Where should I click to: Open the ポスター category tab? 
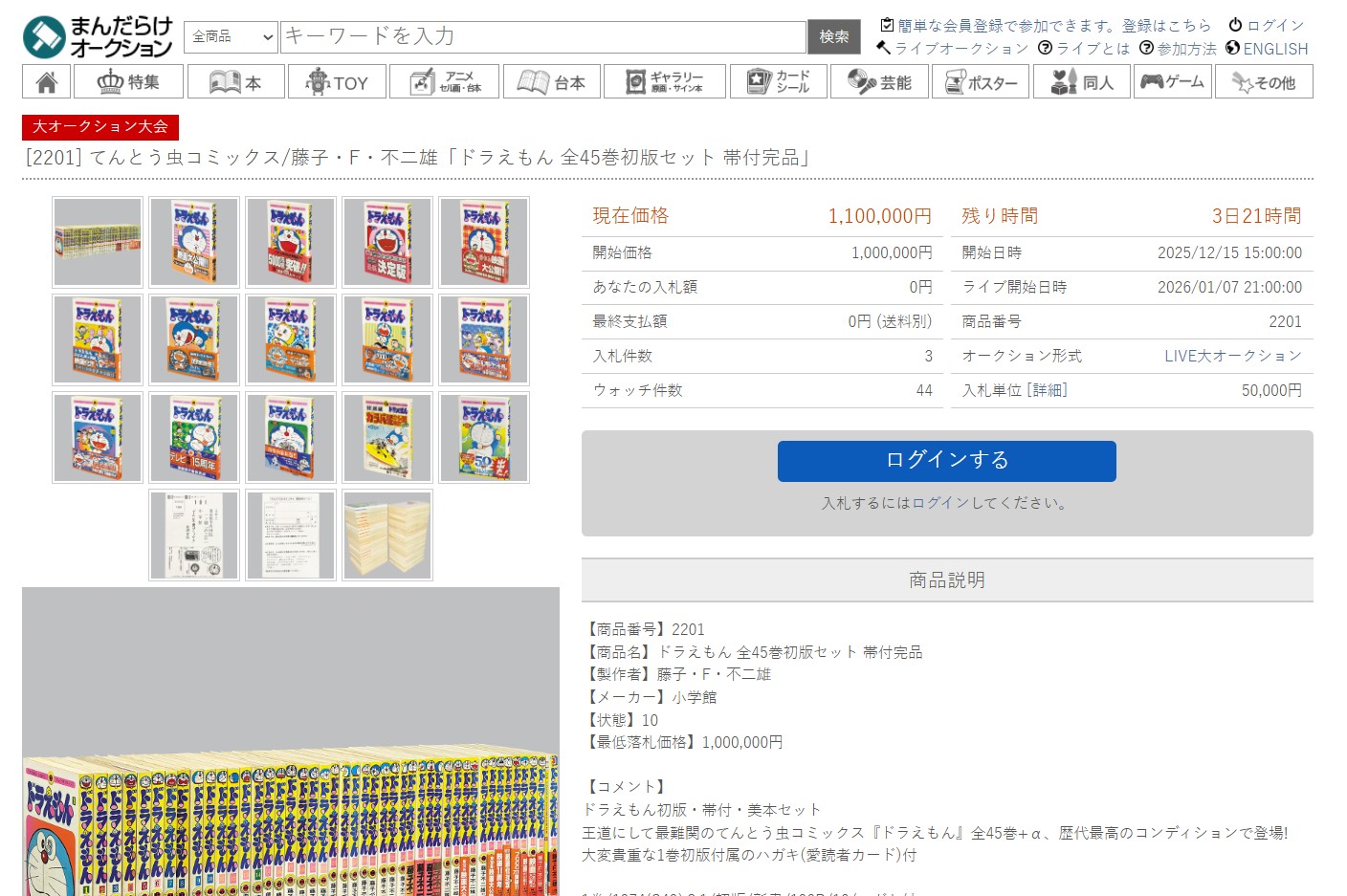[x=980, y=82]
